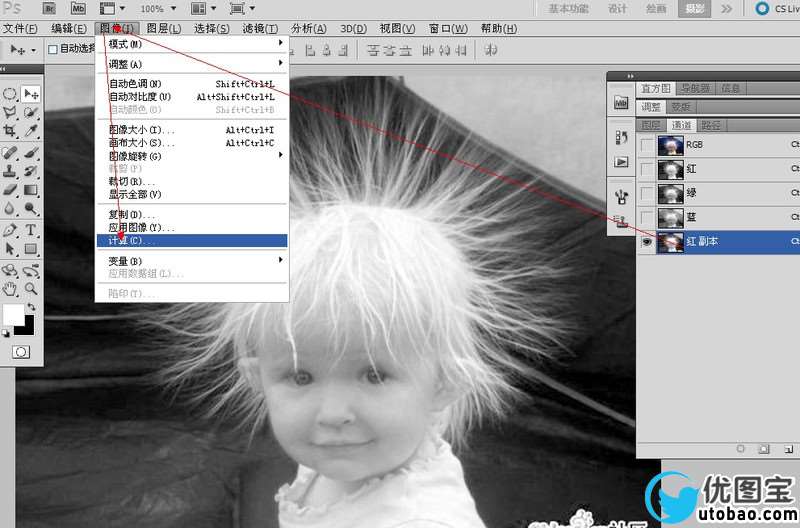Enable Auto-Select checkbox in options bar

point(53,49)
